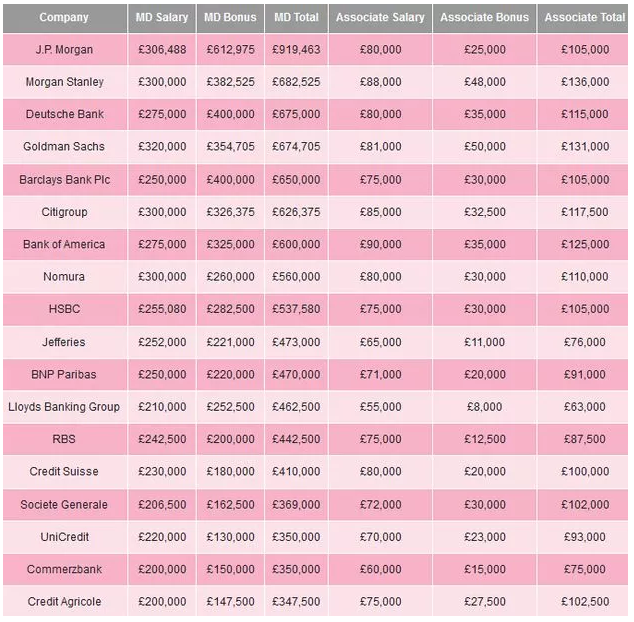The width and height of the screenshot is (634, 622).
Task: Click the Barclays Bank Plc cell
Action: click(x=64, y=180)
